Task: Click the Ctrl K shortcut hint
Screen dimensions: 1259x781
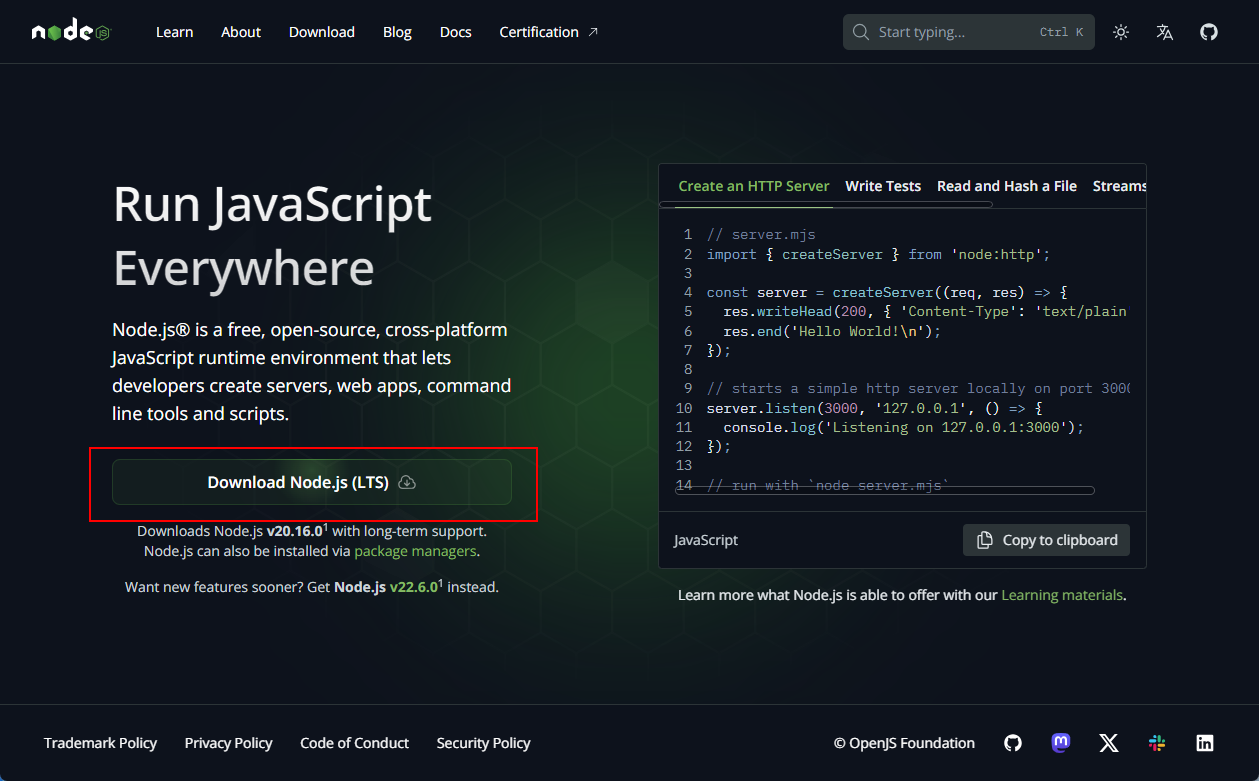Action: point(1061,32)
